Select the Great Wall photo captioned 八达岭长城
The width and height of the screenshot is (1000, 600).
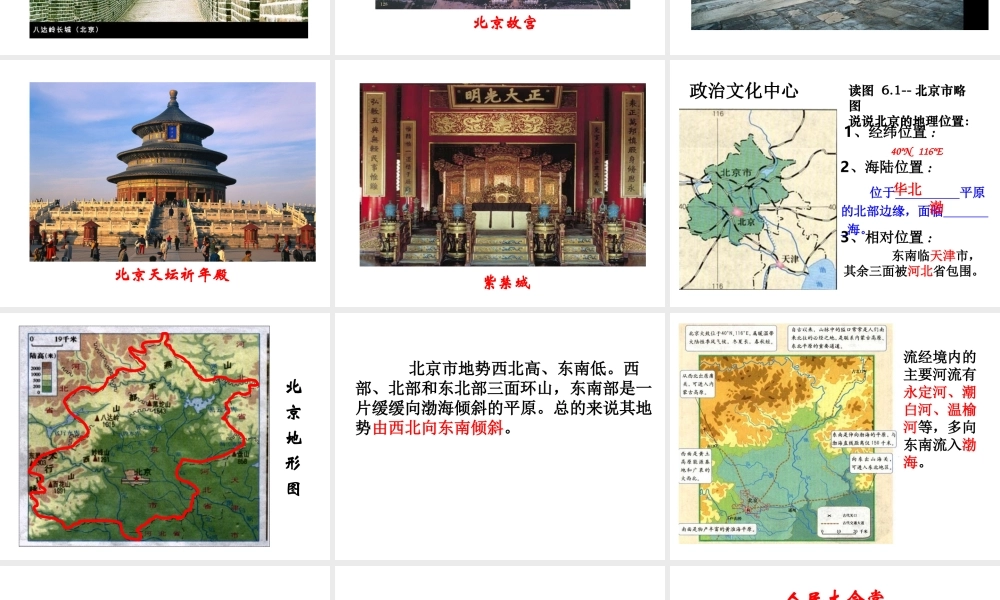point(168,18)
